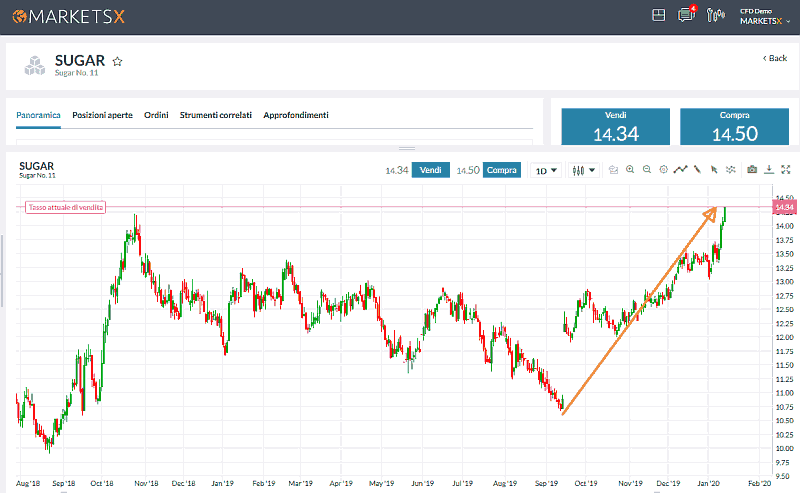
Task: Open chart settings gear icon
Action: tap(664, 170)
